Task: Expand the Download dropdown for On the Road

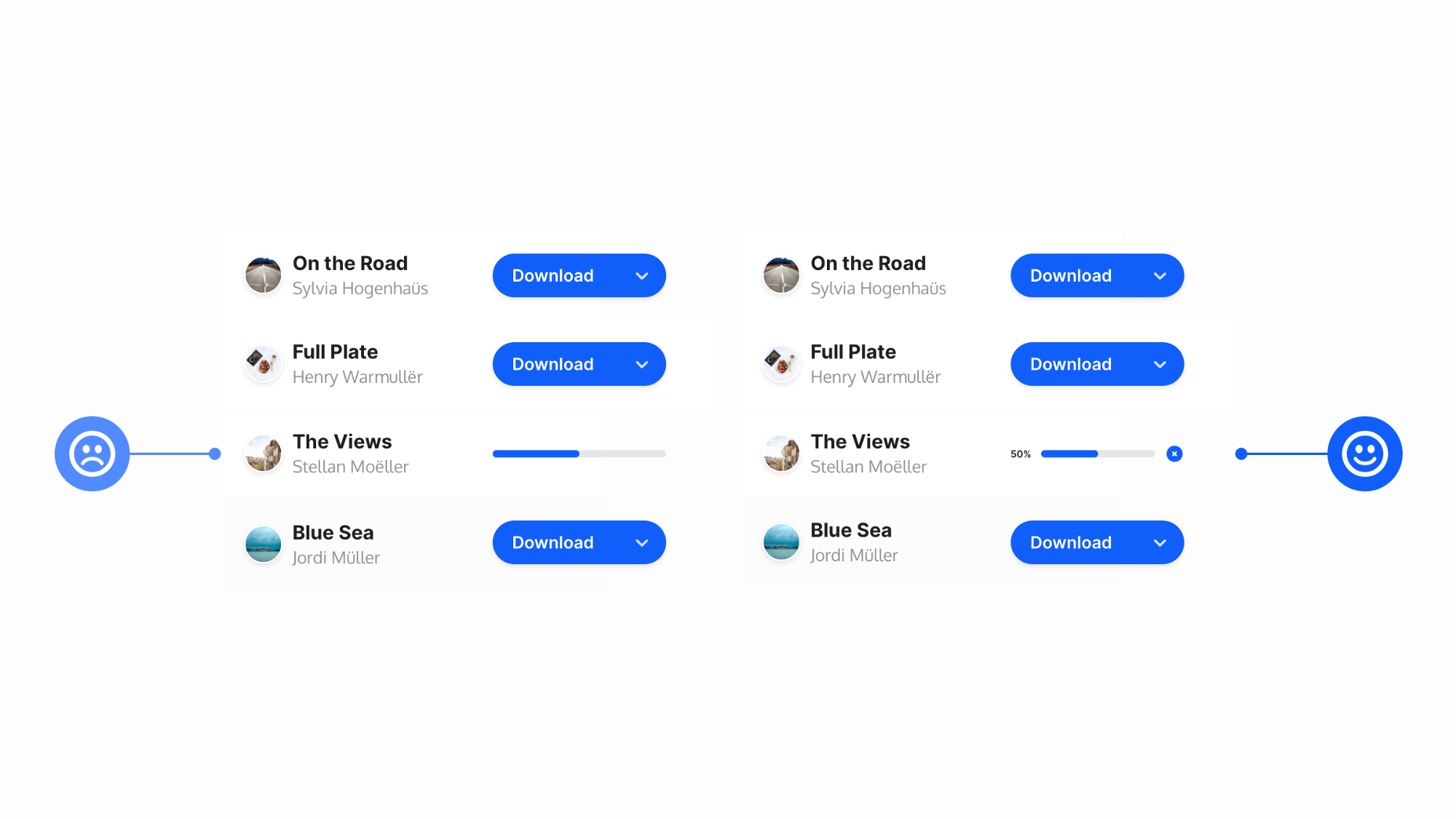Action: tap(640, 275)
